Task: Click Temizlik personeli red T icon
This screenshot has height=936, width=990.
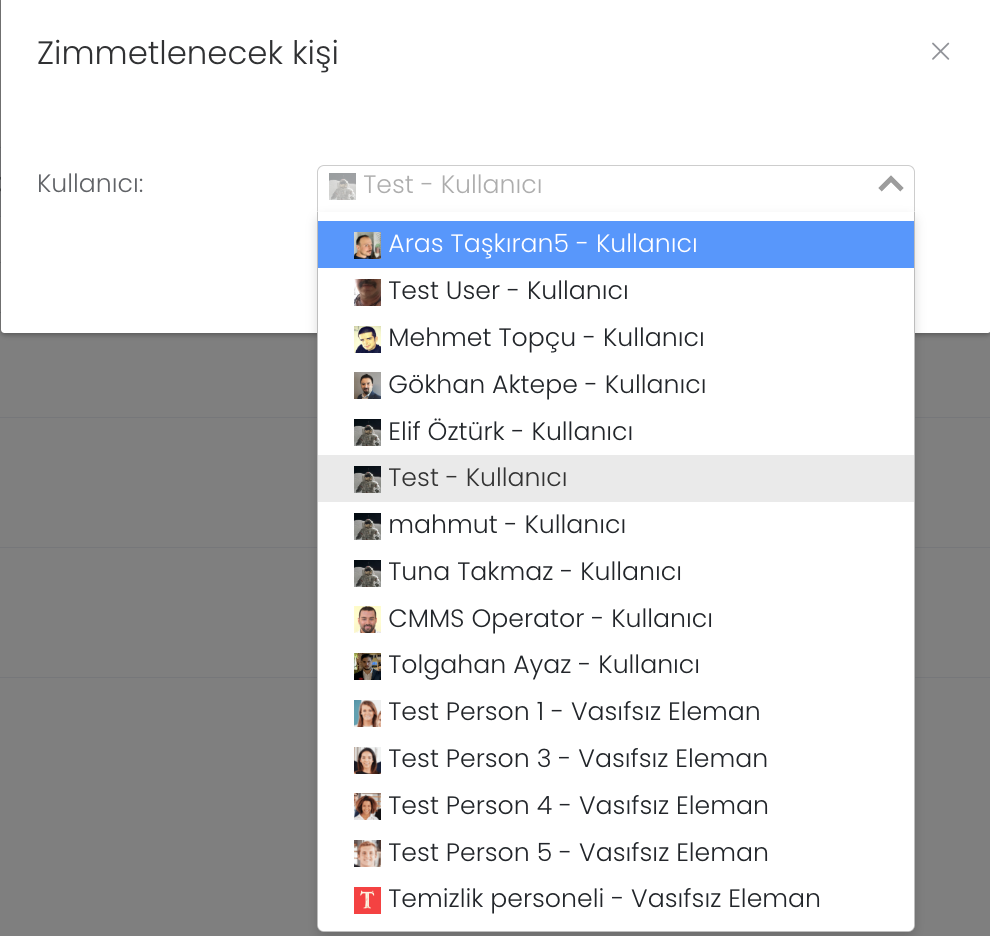Action: click(x=367, y=900)
